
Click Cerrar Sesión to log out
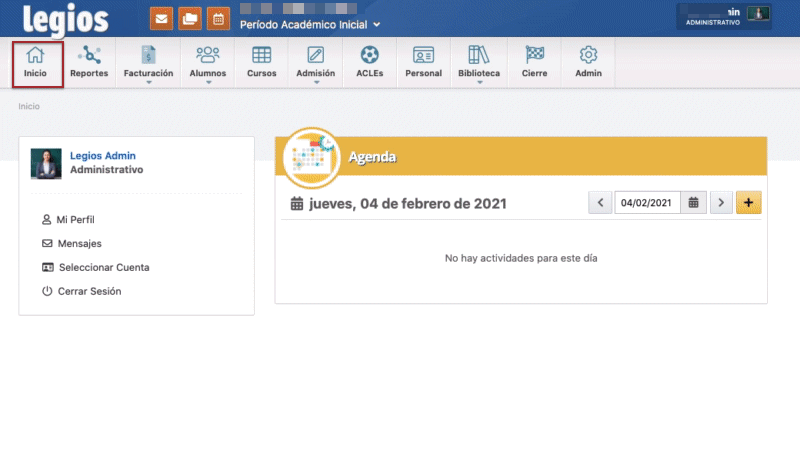coord(89,291)
